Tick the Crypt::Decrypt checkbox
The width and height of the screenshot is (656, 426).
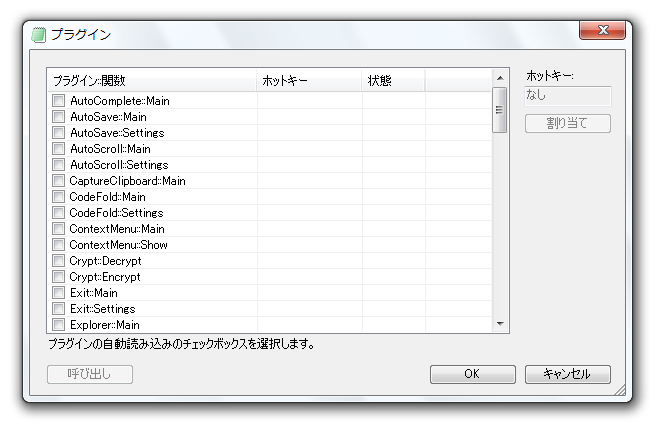(x=59, y=260)
